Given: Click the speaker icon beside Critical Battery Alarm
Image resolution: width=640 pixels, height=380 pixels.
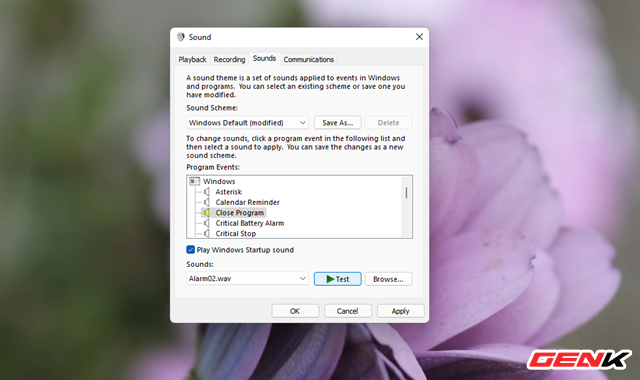Looking at the screenshot, I should click(207, 223).
